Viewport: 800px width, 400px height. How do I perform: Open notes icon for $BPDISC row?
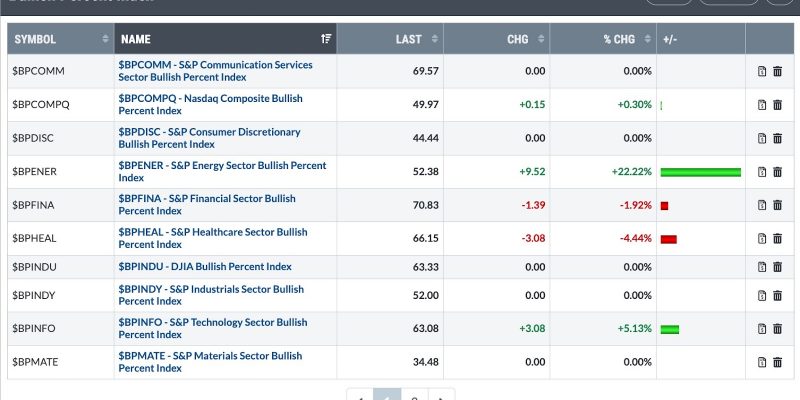click(762, 138)
